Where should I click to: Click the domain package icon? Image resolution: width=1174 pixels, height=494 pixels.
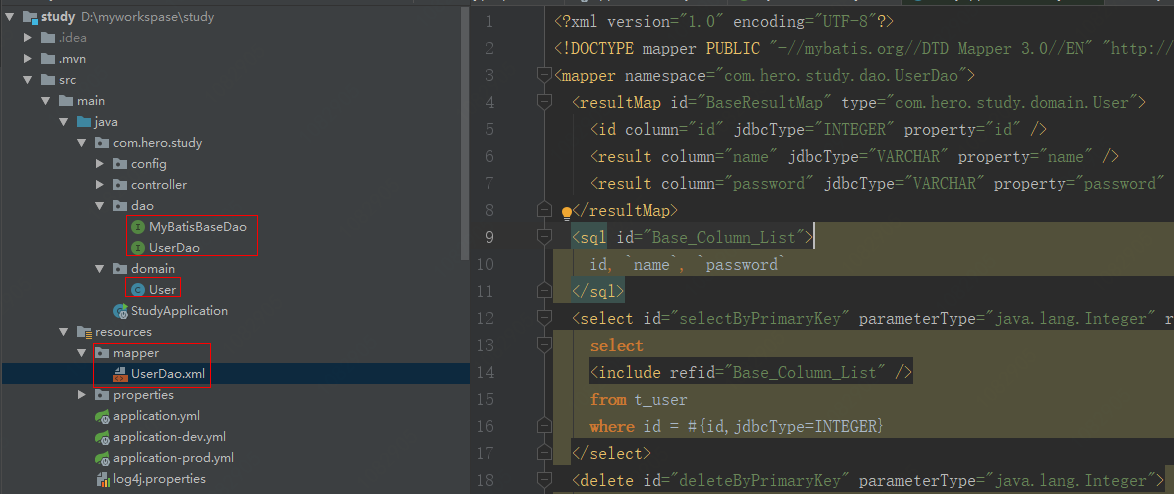[x=120, y=268]
